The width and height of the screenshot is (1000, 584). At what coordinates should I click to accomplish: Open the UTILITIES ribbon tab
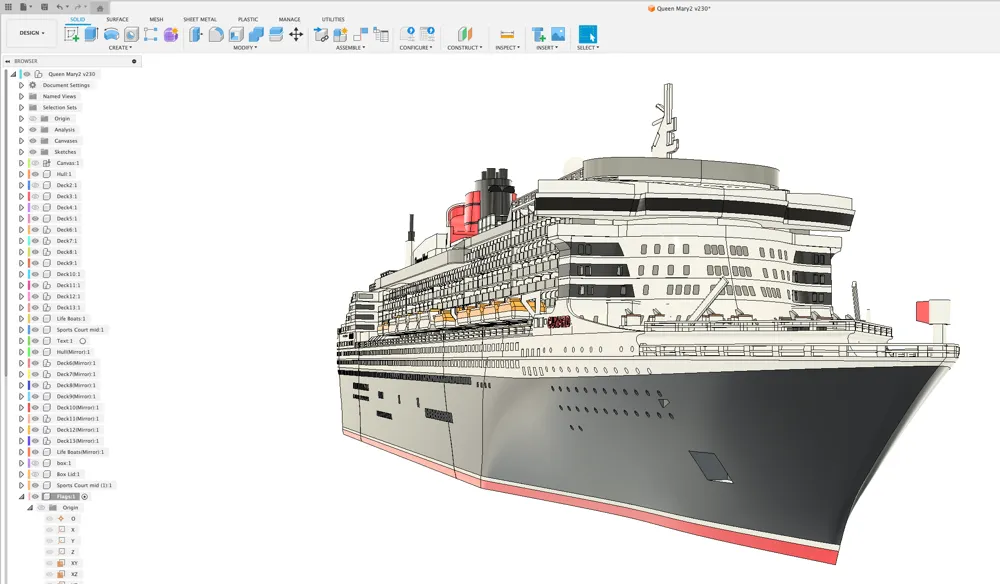[332, 18]
